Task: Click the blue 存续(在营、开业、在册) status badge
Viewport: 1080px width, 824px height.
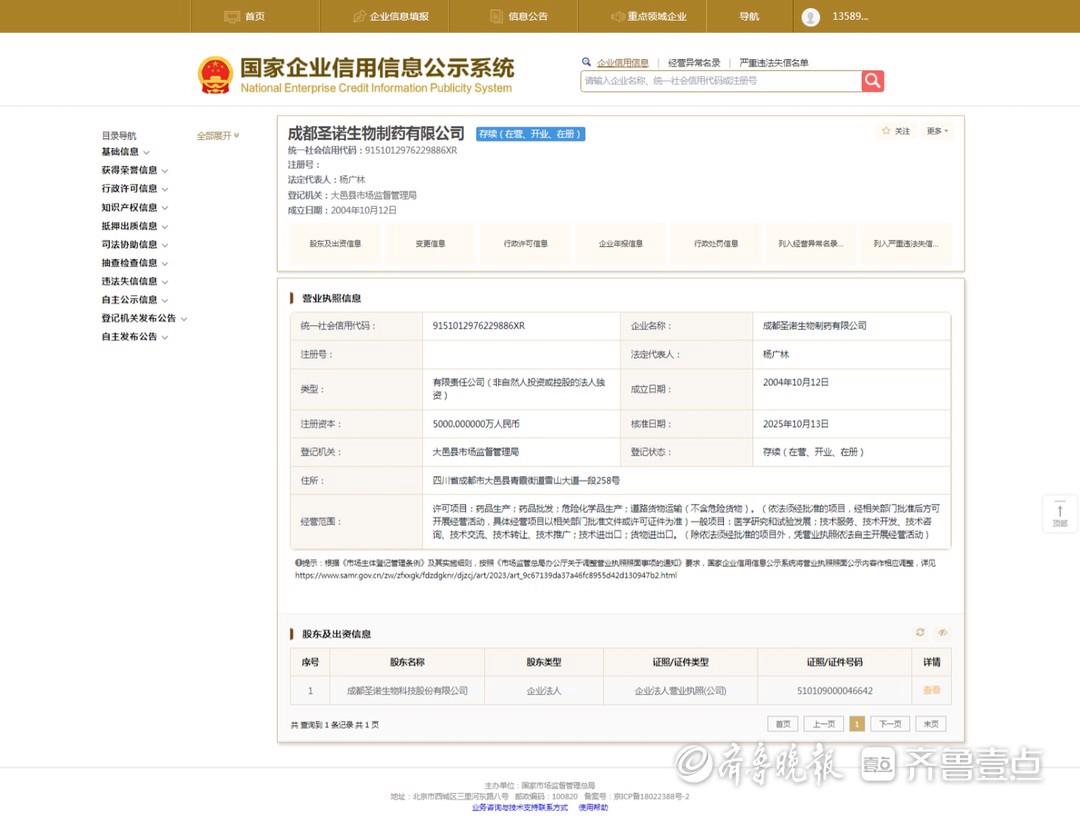Action: click(x=530, y=134)
